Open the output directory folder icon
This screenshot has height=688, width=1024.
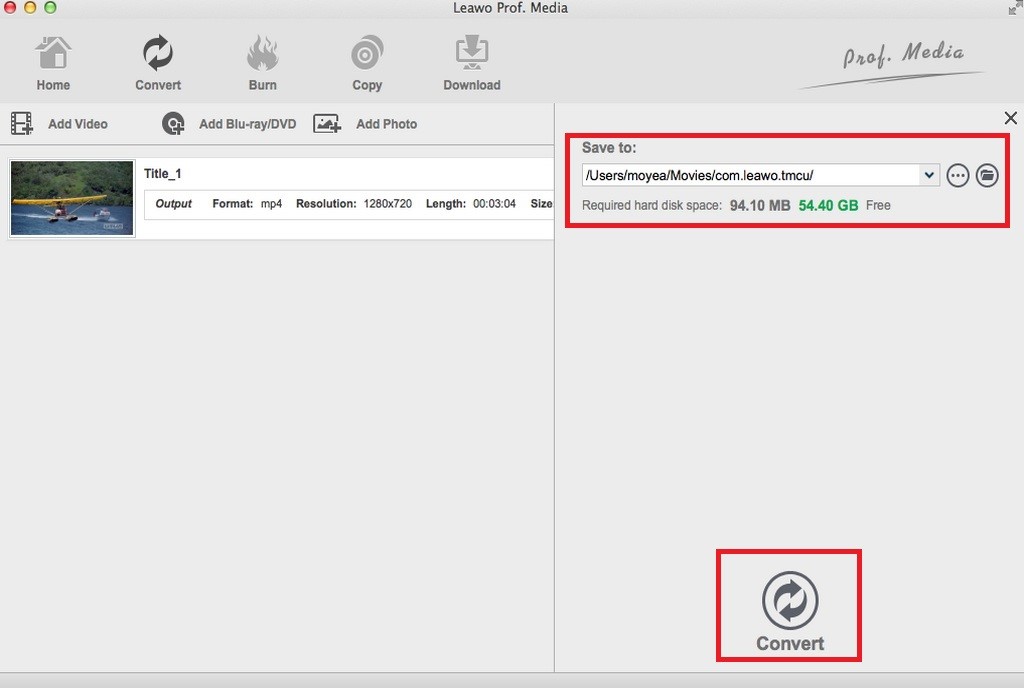(987, 174)
